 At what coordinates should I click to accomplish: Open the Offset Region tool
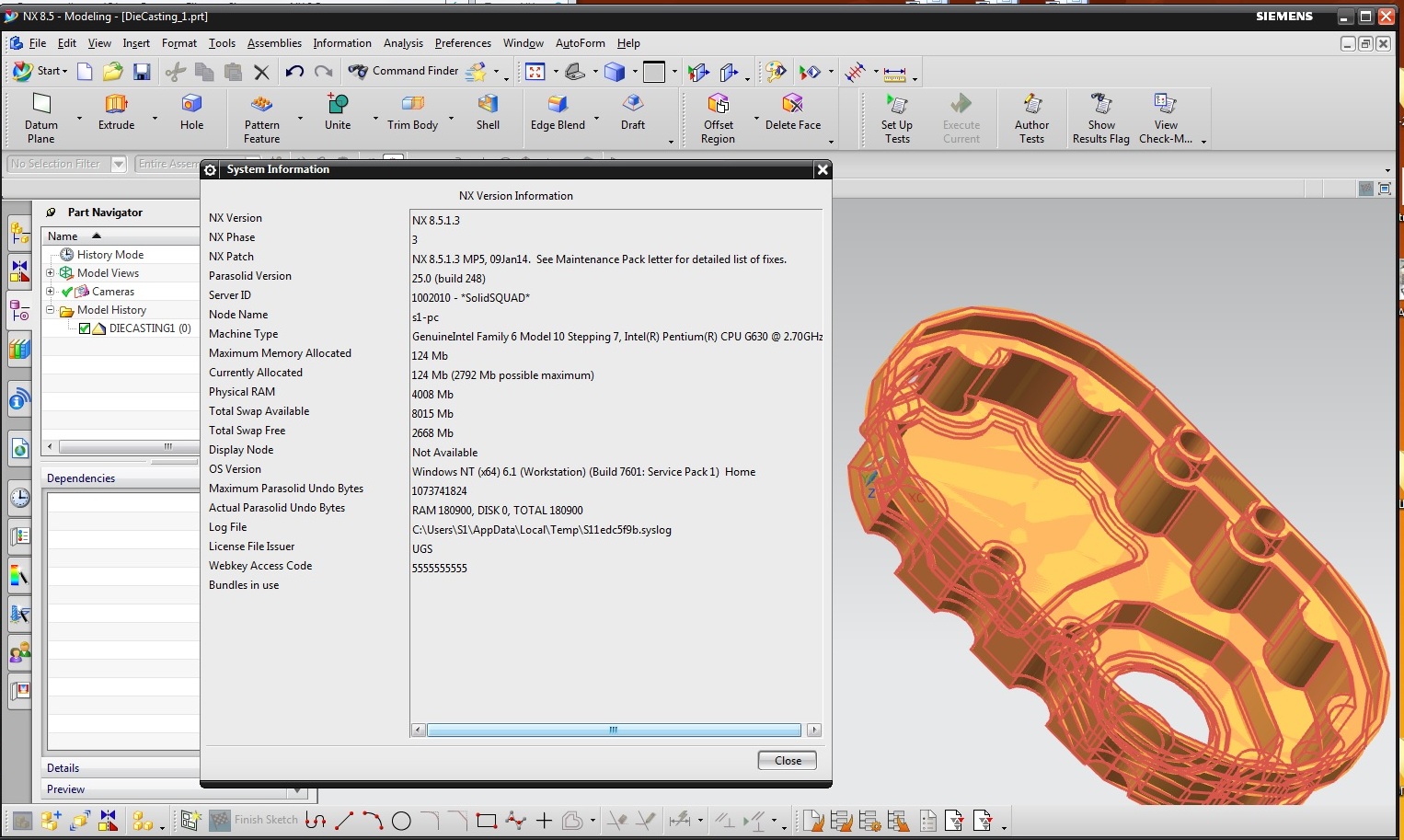(x=718, y=119)
